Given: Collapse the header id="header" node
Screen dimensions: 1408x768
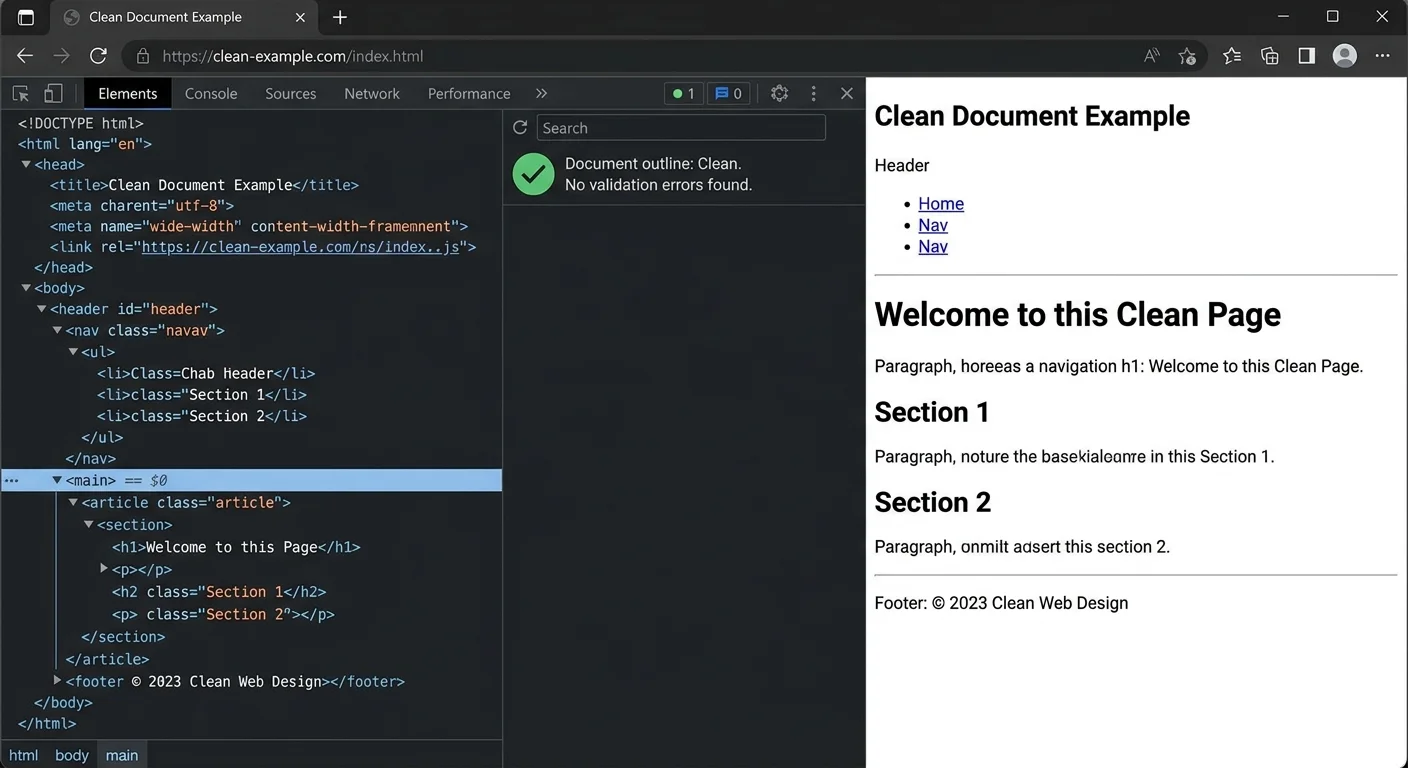Looking at the screenshot, I should (x=42, y=309).
